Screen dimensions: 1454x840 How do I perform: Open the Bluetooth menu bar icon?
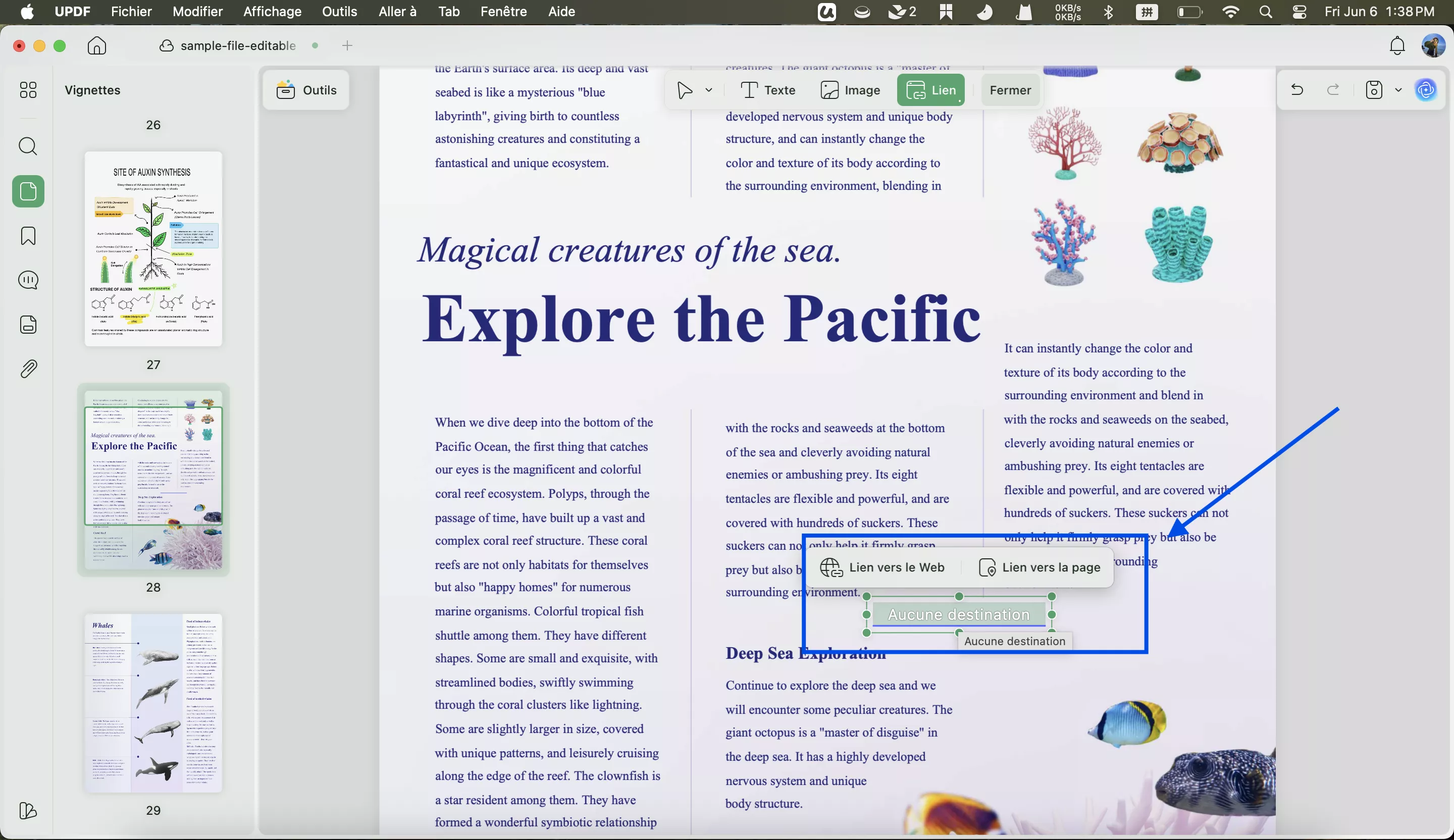tap(1108, 12)
